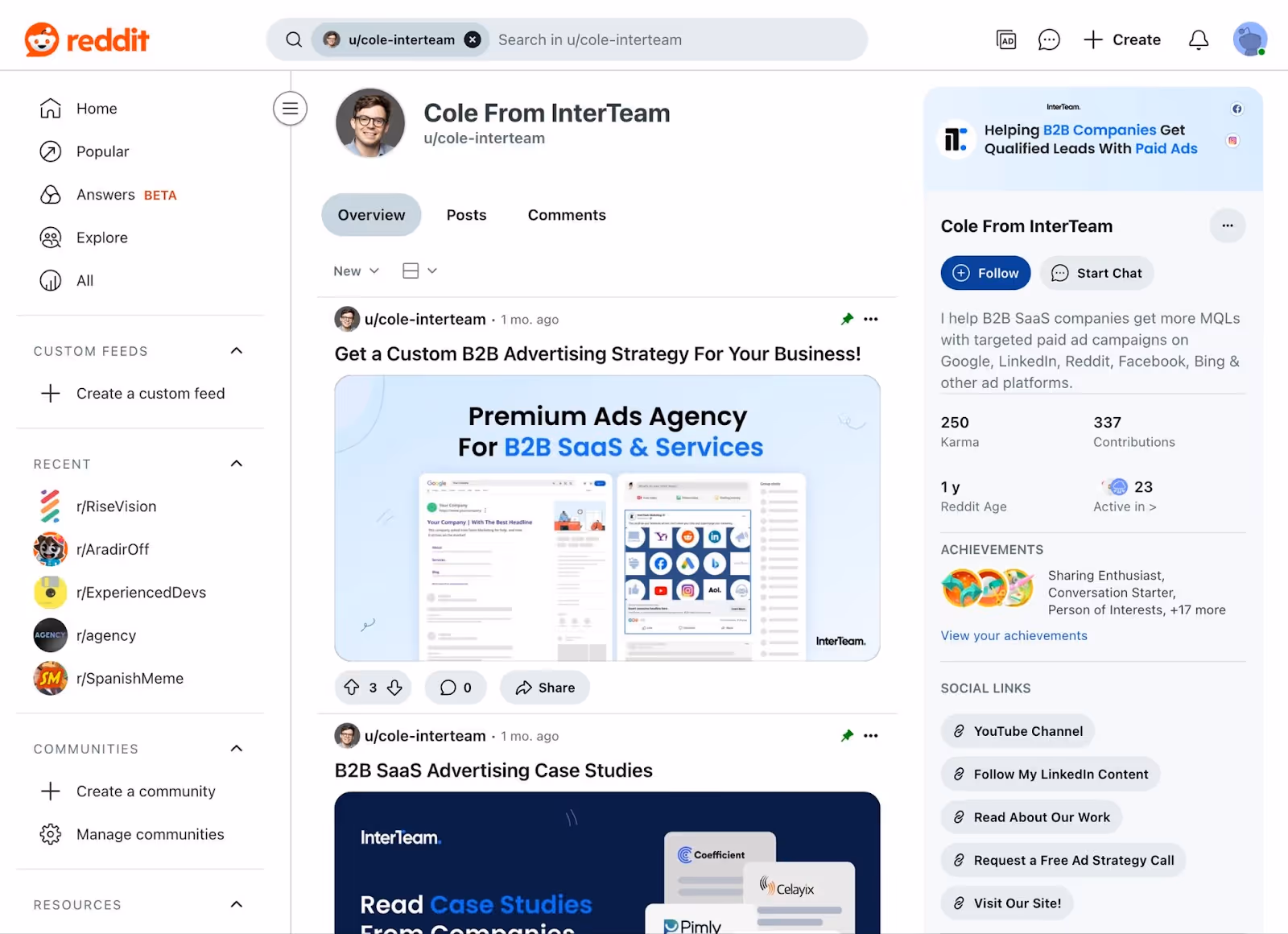Click the Advertise icon in the top bar
This screenshot has width=1288, height=934.
[x=1005, y=39]
